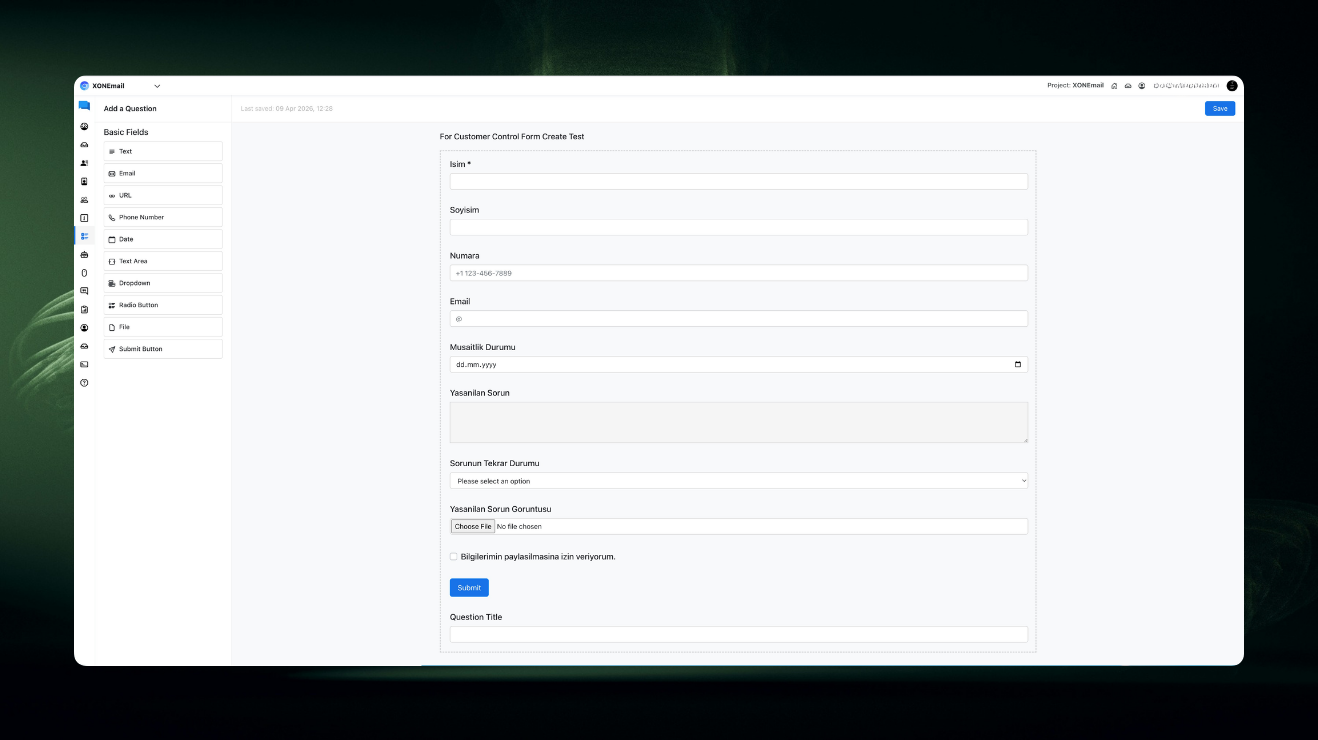
Task: Open the user avatar in top right
Action: point(1232,86)
